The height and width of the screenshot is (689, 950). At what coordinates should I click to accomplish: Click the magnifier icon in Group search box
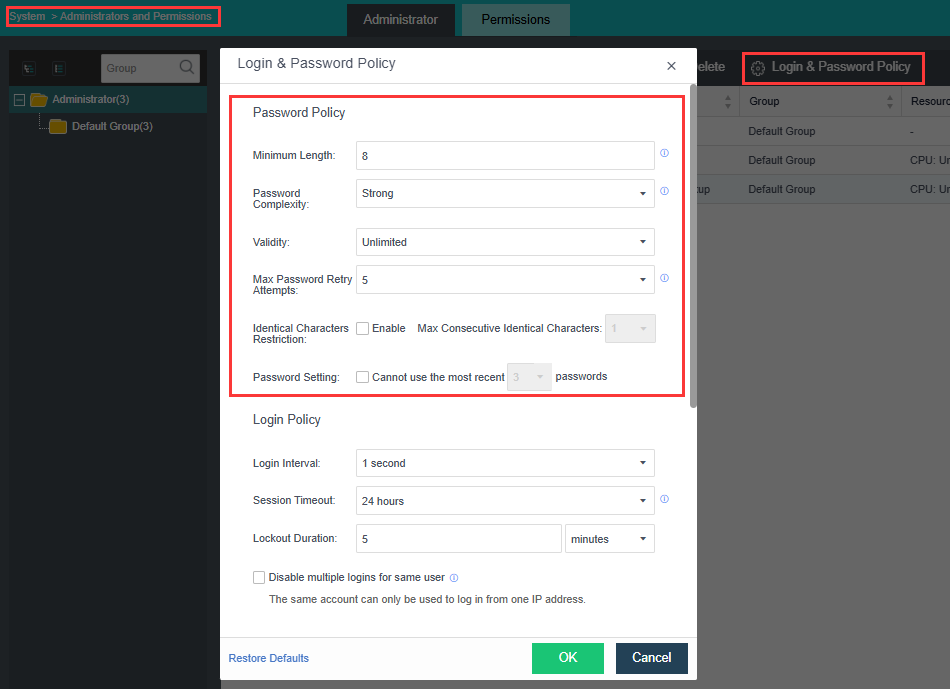pyautogui.click(x=187, y=68)
